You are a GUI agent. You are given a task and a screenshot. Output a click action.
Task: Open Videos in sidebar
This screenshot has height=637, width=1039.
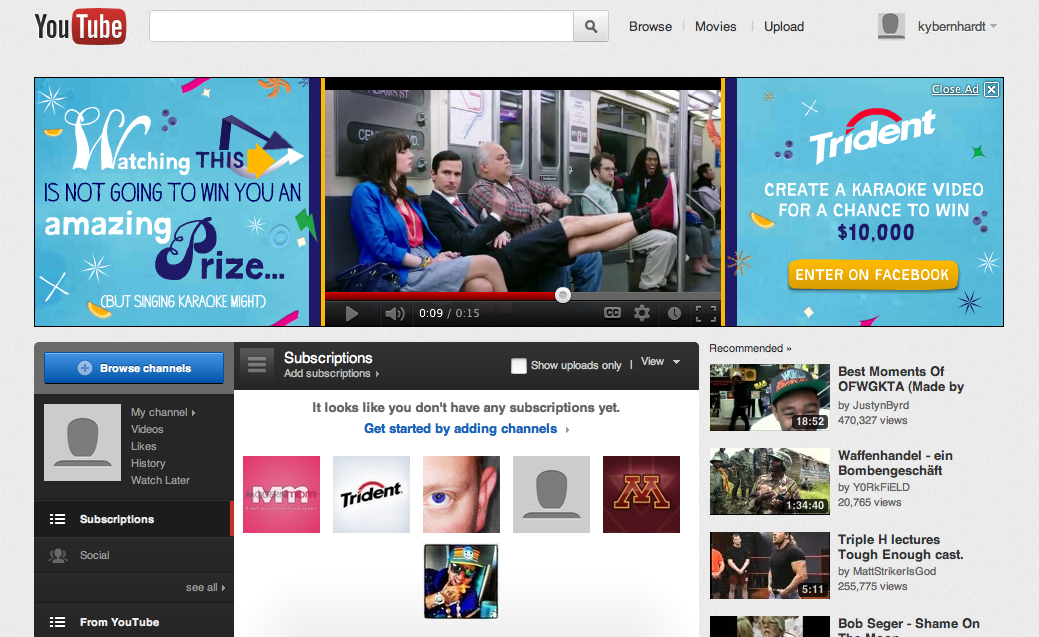[146, 430]
